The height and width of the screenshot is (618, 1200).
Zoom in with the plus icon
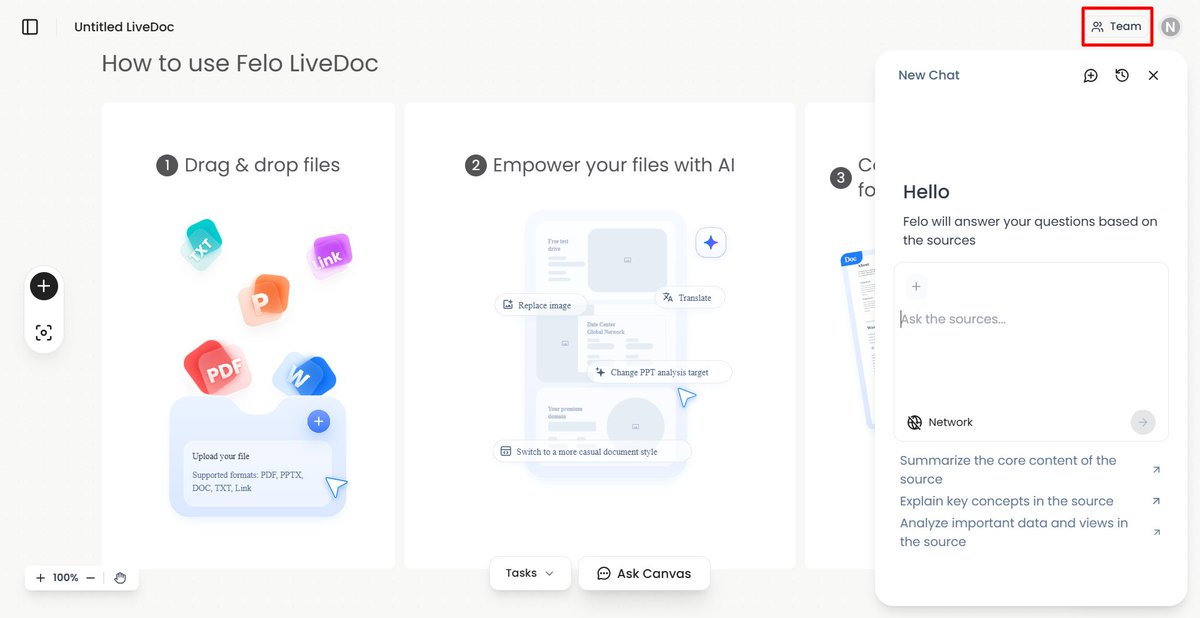coord(40,578)
